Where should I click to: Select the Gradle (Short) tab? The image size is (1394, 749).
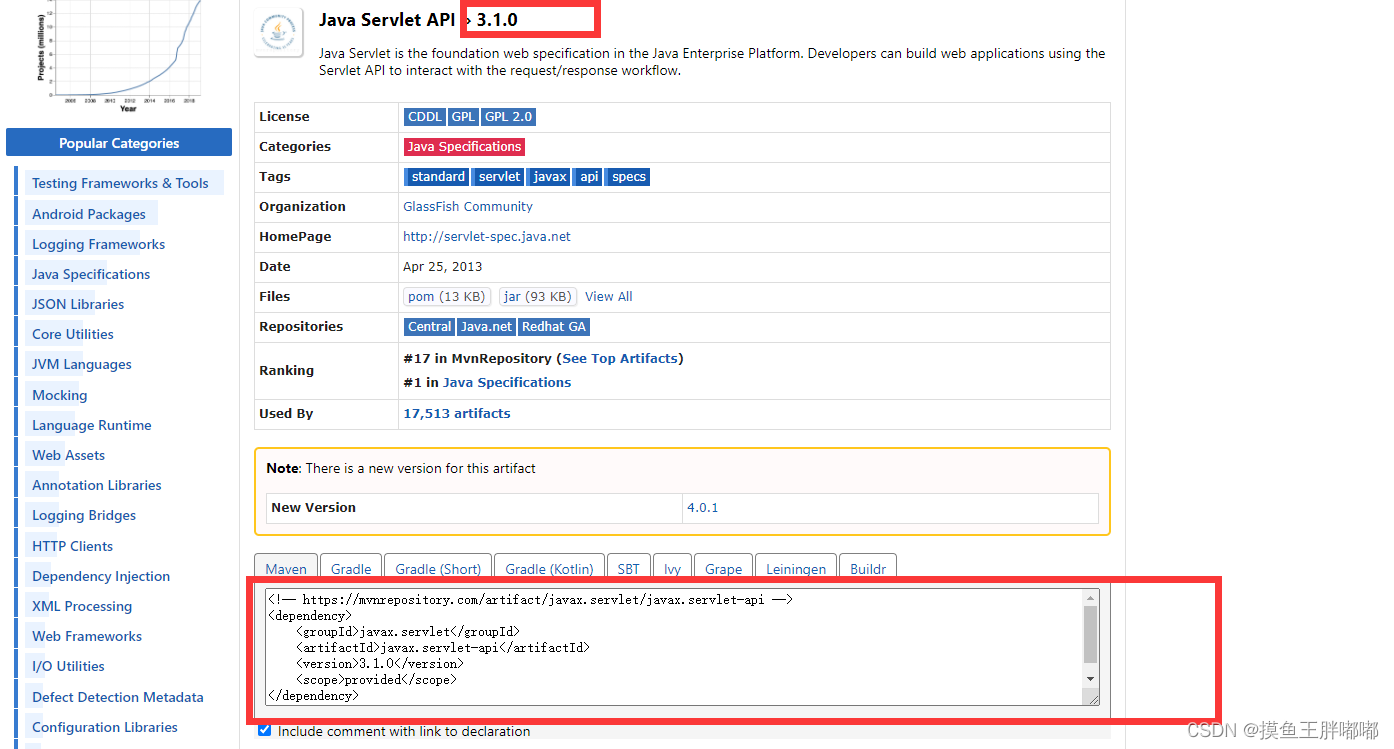click(438, 568)
